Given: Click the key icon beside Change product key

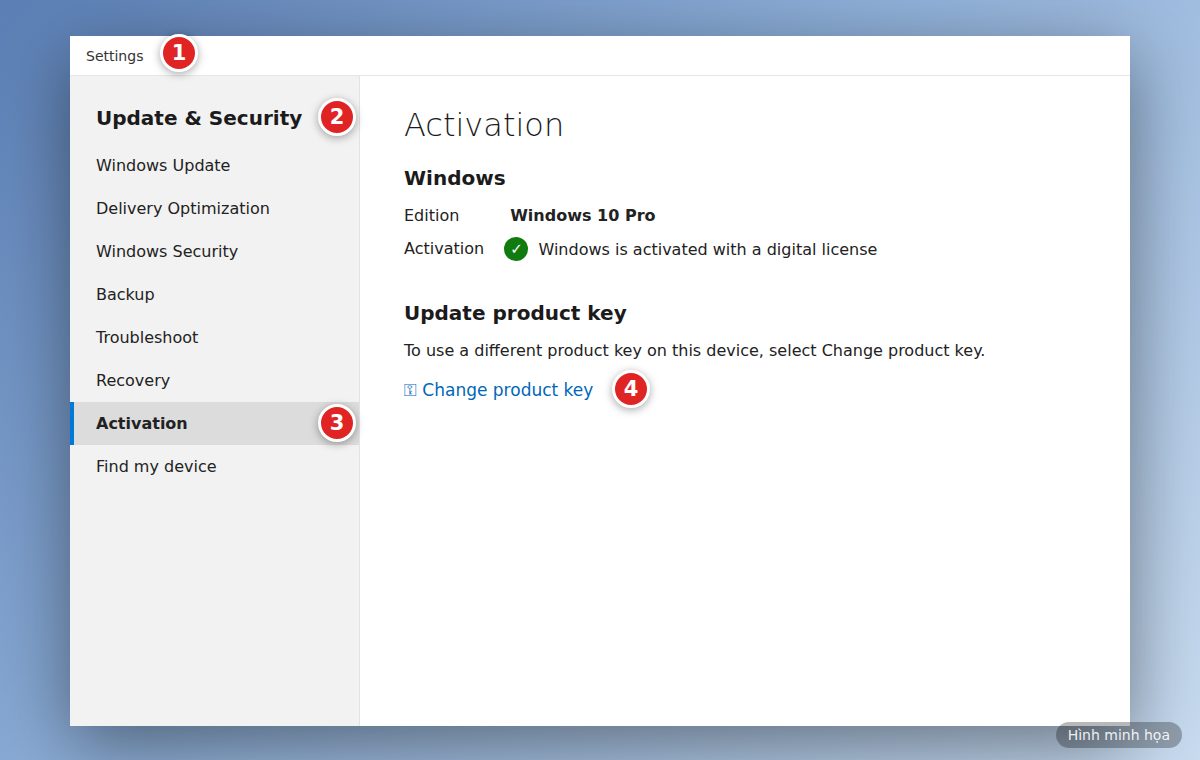Looking at the screenshot, I should point(410,390).
